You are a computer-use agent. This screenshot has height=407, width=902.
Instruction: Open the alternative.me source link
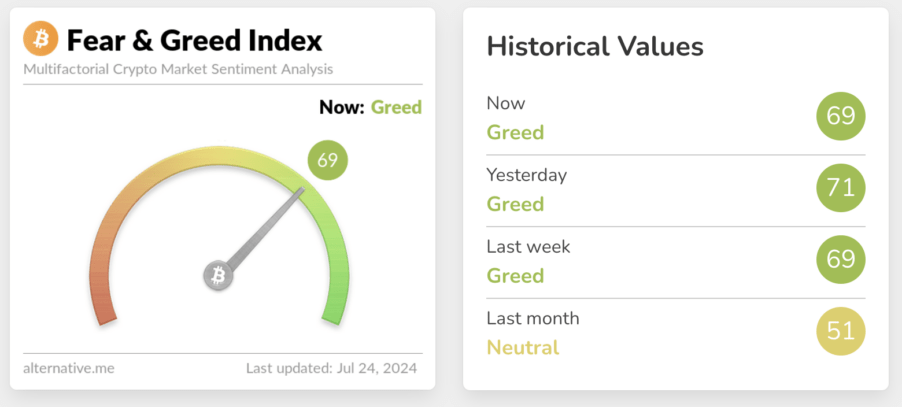pyautogui.click(x=69, y=368)
